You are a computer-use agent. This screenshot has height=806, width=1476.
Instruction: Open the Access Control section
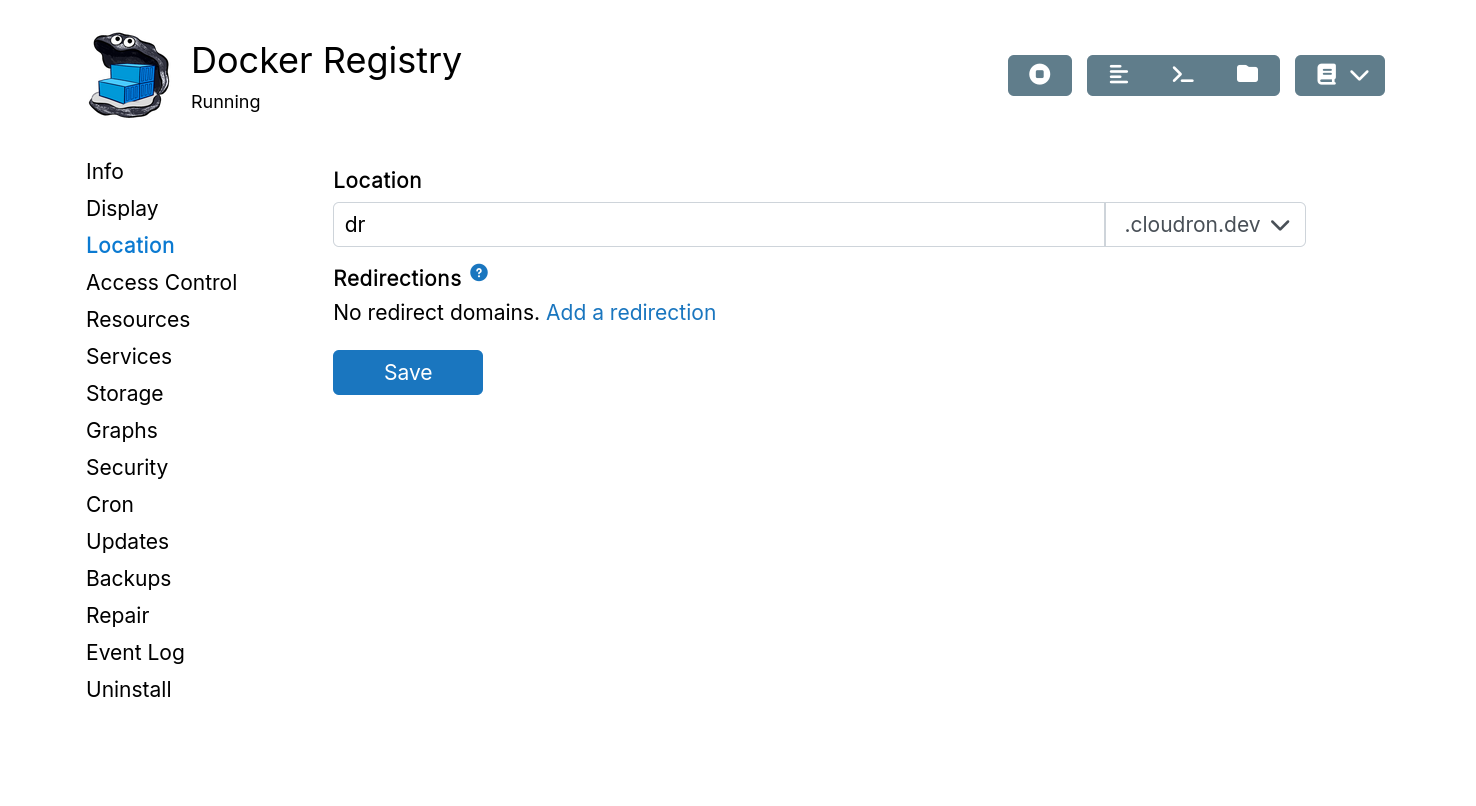point(162,283)
